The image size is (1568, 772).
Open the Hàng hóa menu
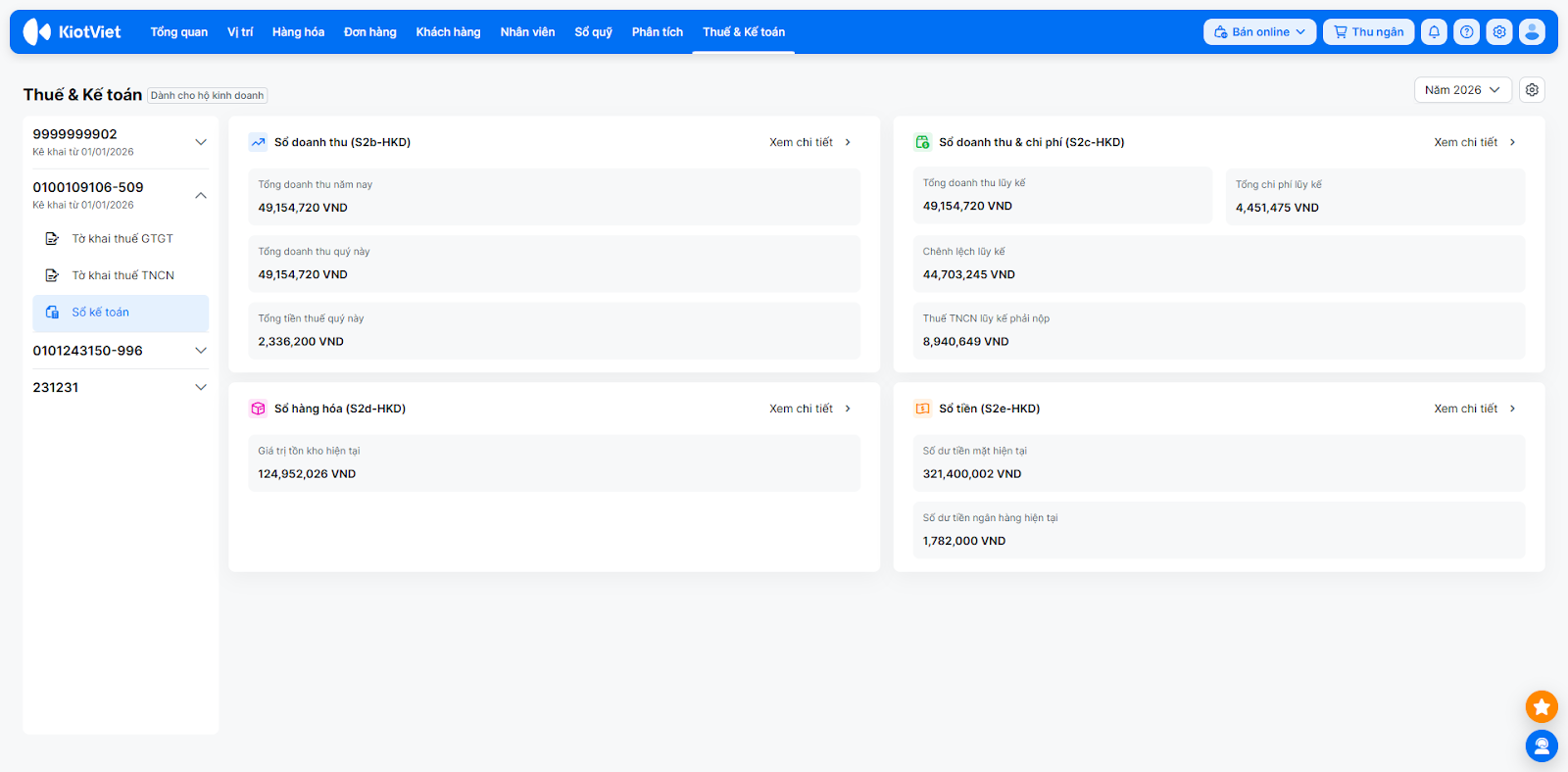click(298, 32)
